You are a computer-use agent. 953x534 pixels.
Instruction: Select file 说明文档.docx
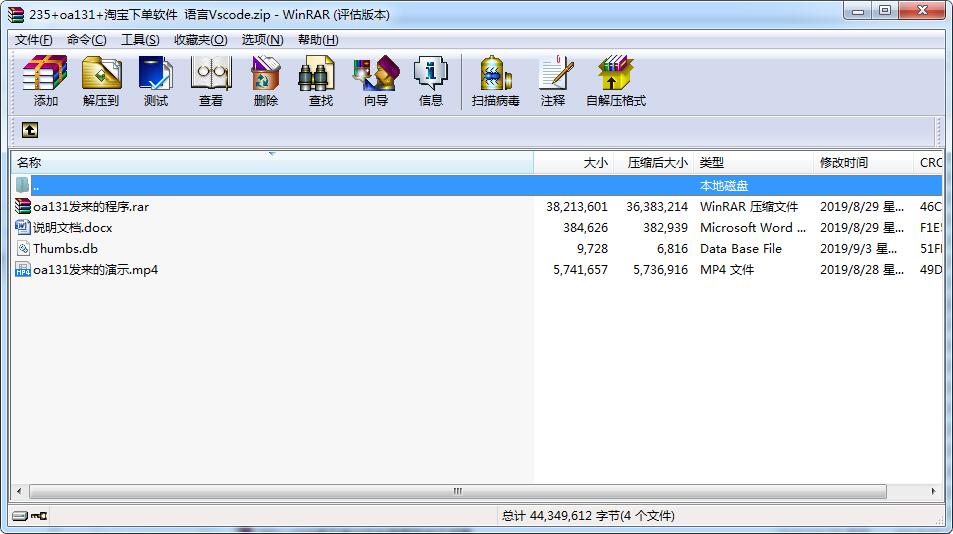click(73, 227)
